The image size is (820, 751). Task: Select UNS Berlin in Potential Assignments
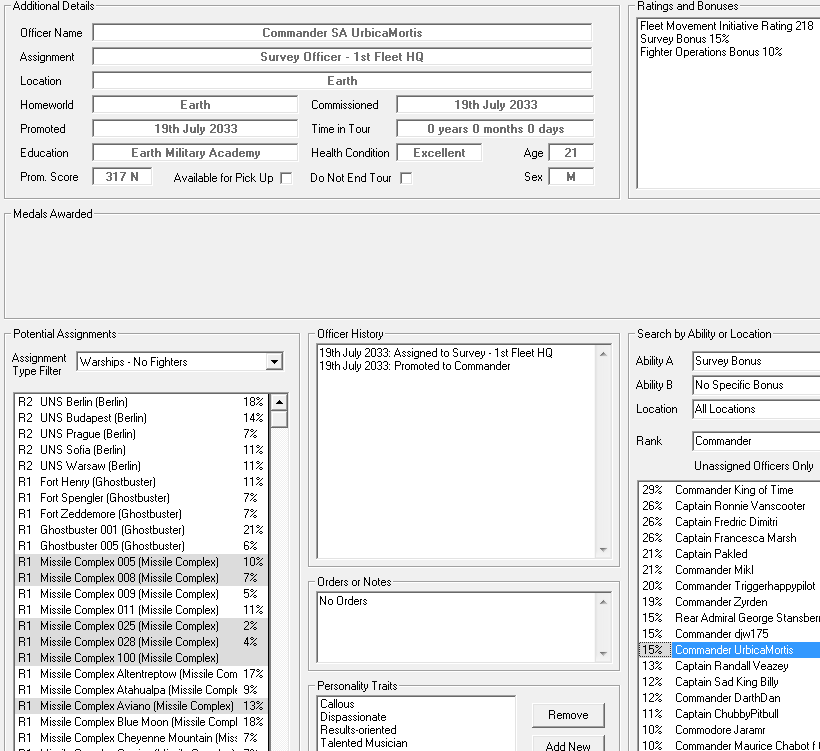click(141, 402)
